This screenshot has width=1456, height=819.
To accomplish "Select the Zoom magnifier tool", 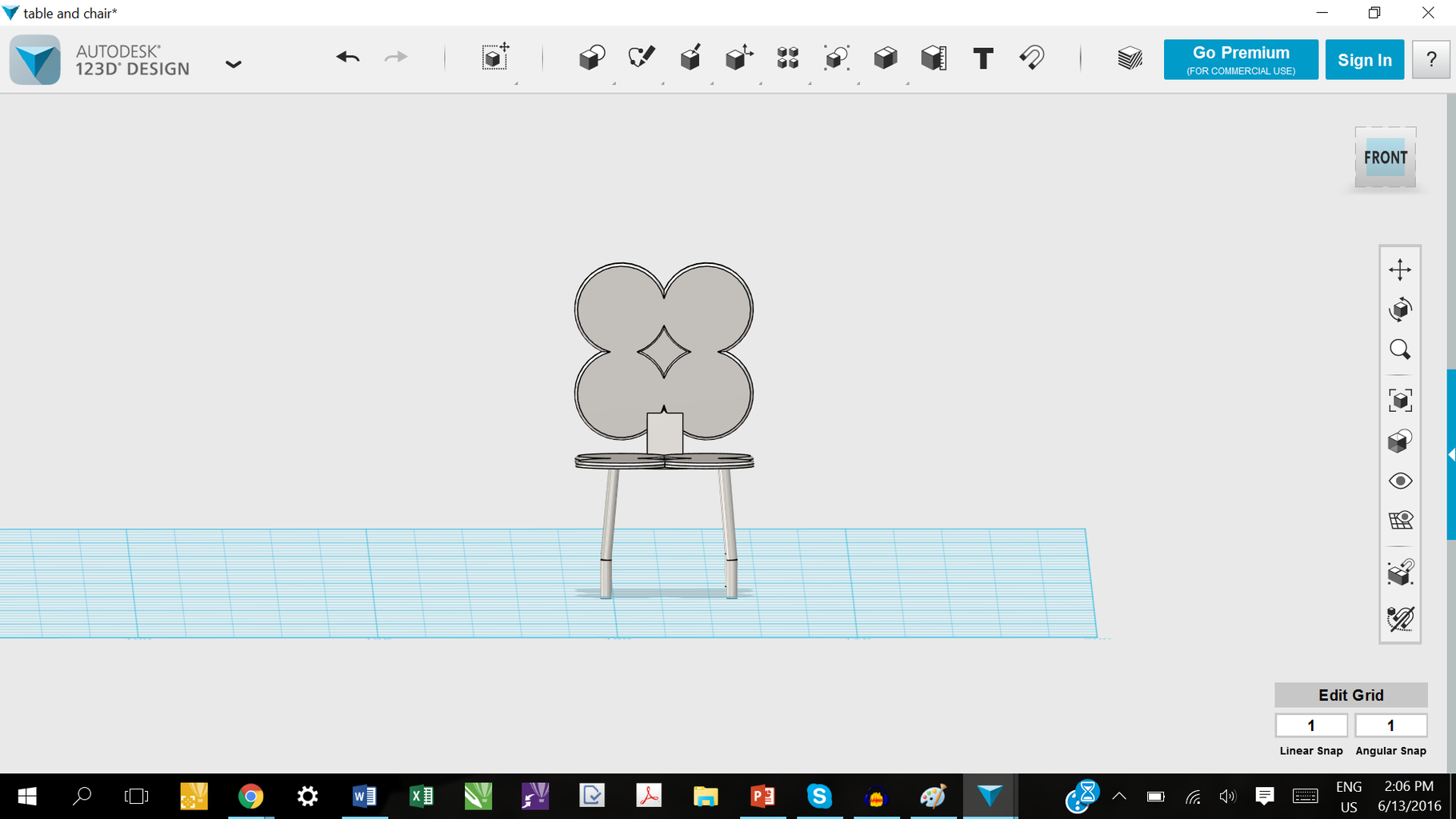I will (1400, 350).
